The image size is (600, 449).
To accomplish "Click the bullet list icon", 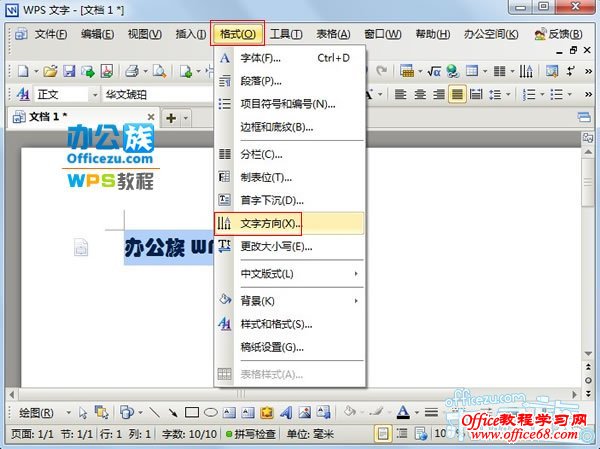I will [556, 94].
